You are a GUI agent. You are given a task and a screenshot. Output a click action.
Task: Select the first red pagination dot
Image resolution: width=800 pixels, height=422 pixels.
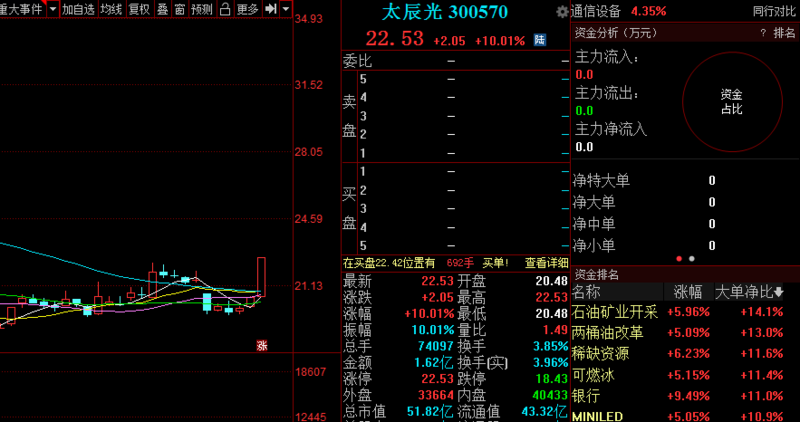[679, 259]
